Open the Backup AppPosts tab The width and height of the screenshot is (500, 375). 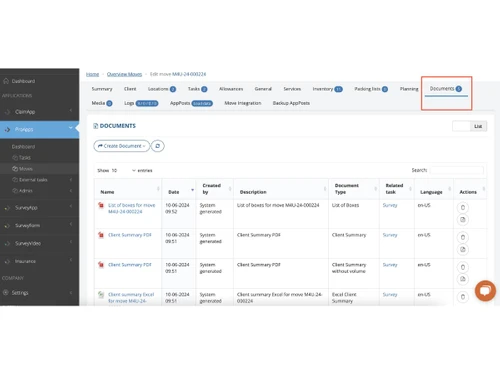(291, 103)
